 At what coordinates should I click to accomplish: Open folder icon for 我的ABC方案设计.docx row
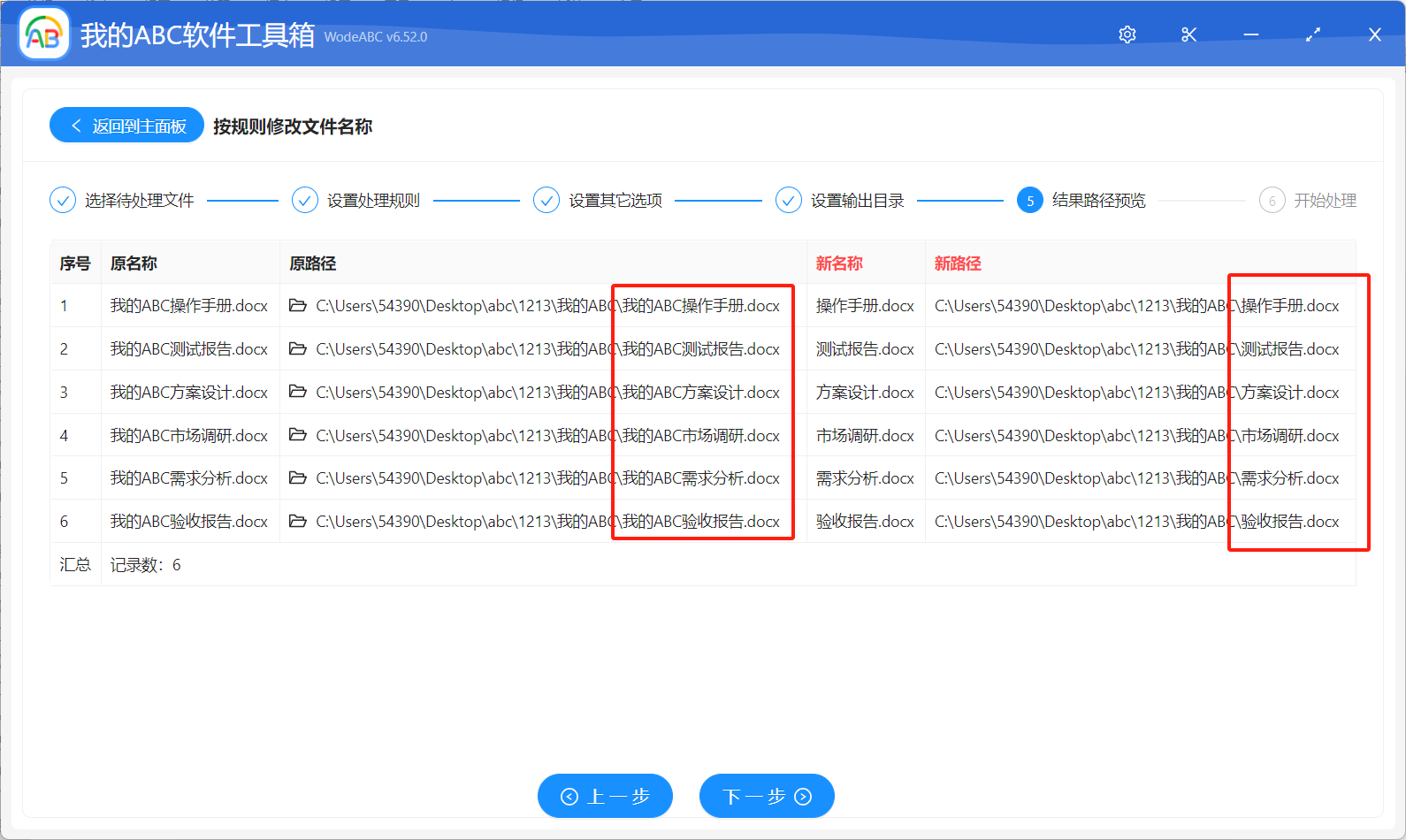click(298, 392)
